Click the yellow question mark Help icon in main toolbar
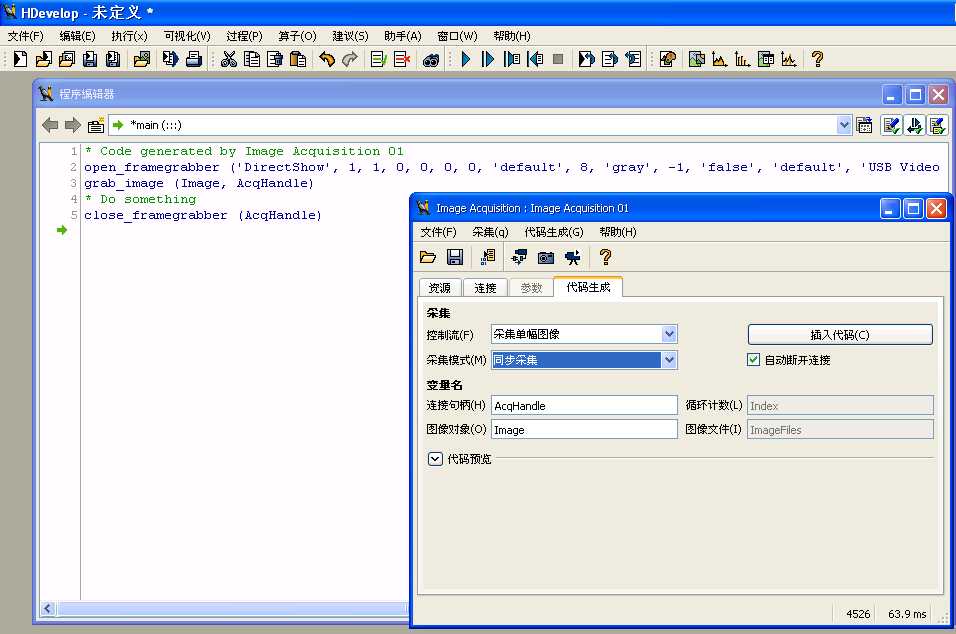 (818, 59)
